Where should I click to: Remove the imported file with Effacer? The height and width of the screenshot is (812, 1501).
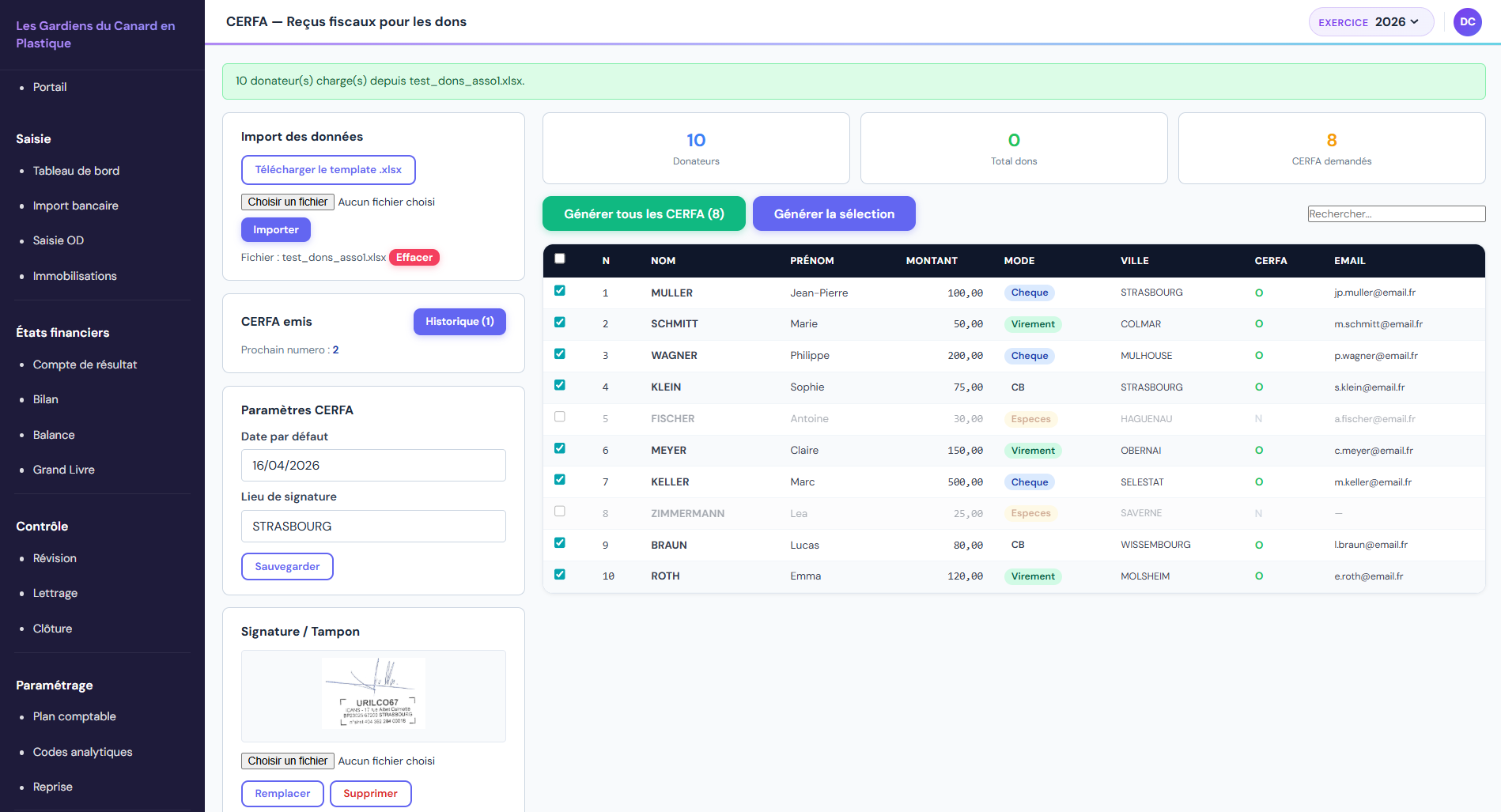point(414,257)
